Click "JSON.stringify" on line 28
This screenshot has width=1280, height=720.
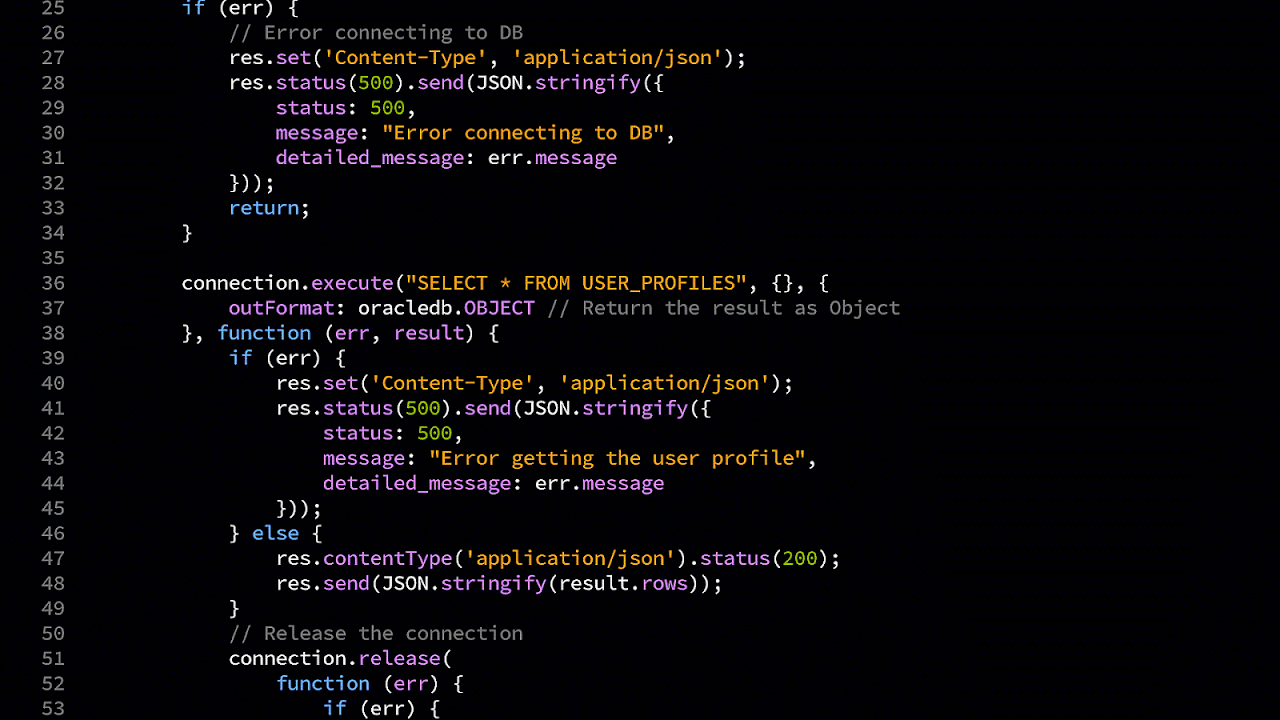pos(558,83)
